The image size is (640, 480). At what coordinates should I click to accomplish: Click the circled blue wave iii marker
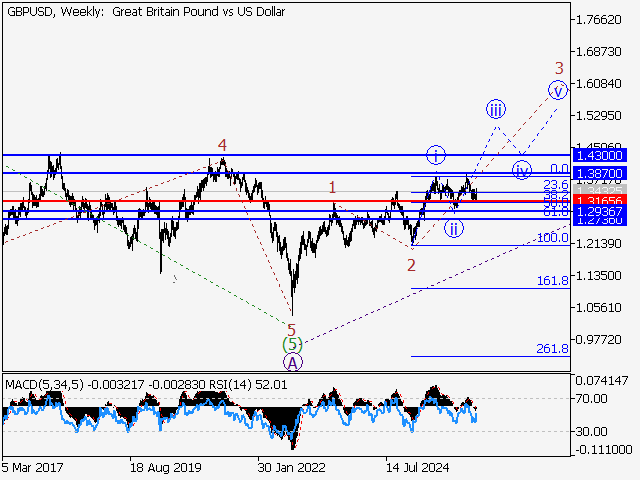(x=496, y=108)
